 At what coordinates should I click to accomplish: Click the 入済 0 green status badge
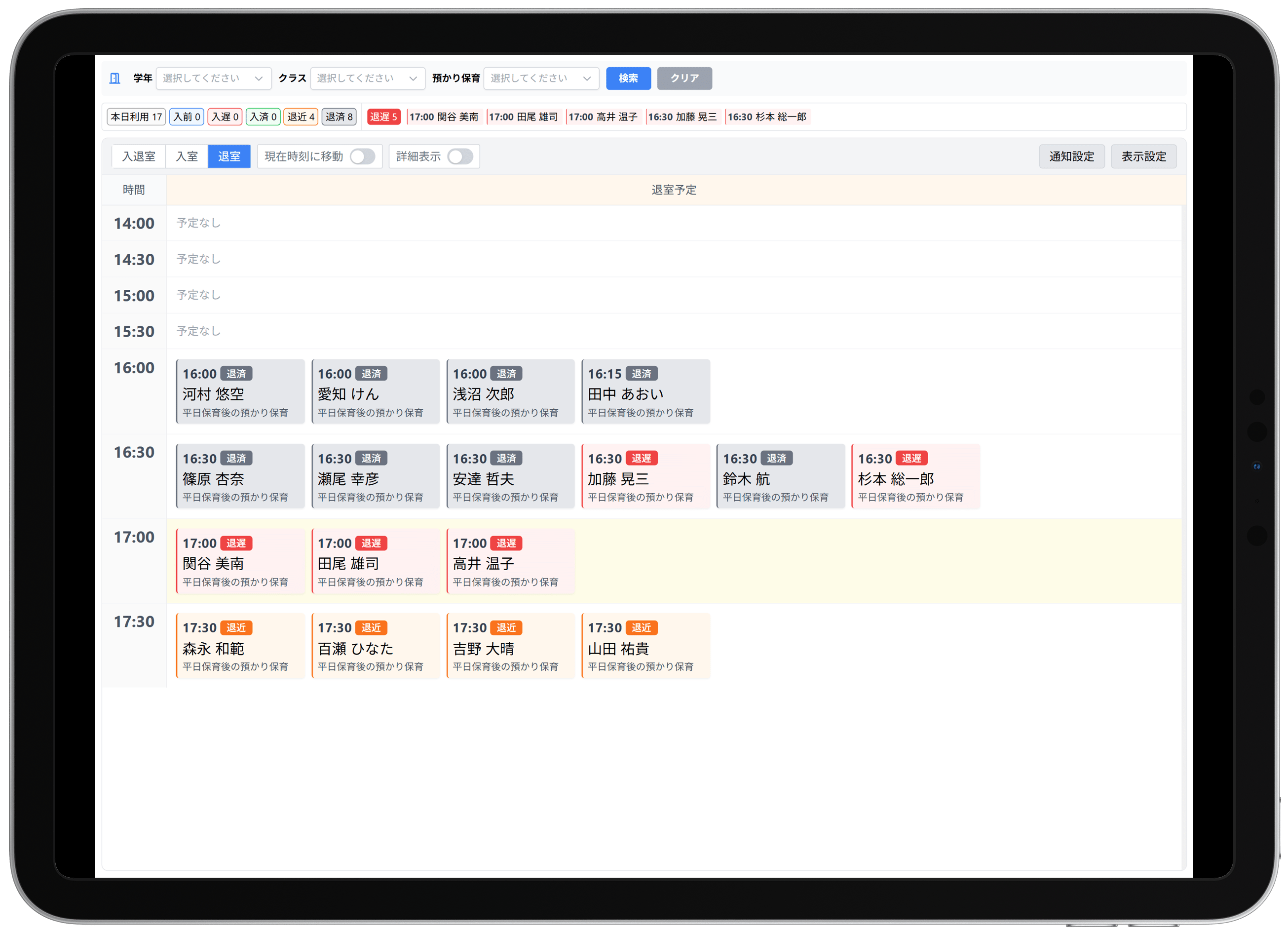263,117
